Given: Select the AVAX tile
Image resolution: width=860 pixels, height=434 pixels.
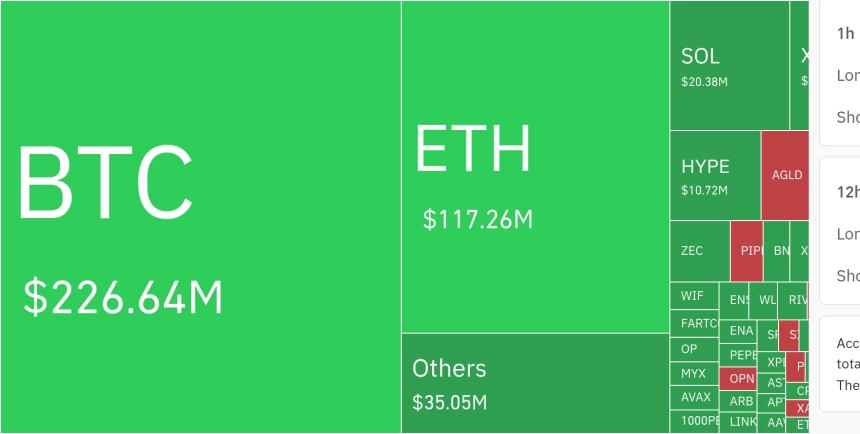Looking at the screenshot, I should 694,397.
